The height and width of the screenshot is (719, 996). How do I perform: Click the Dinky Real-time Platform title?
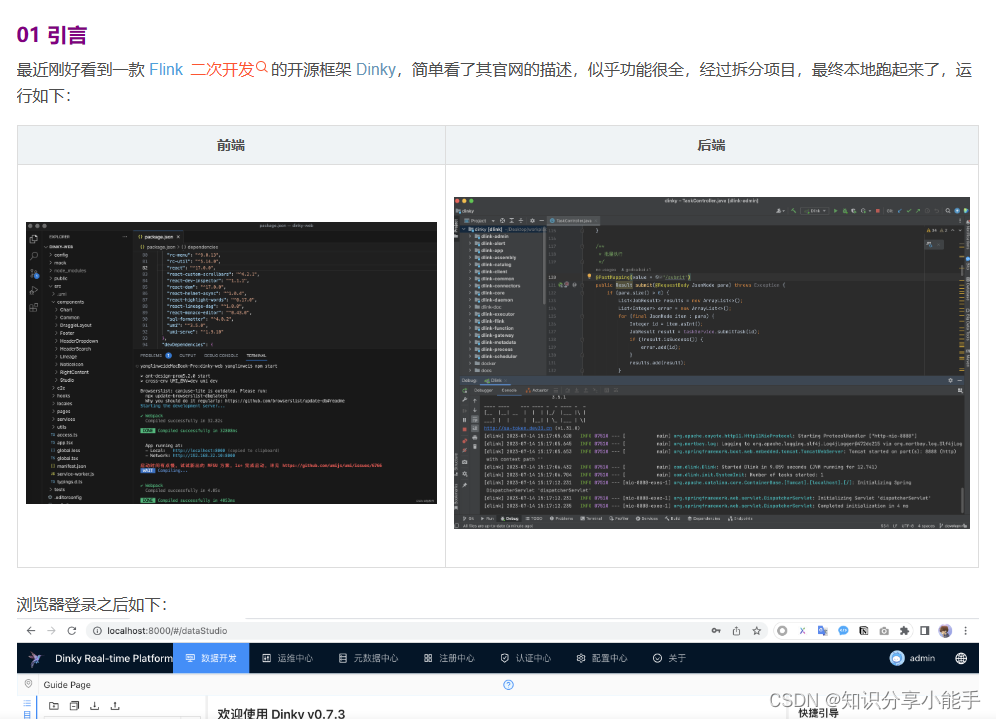coord(114,659)
